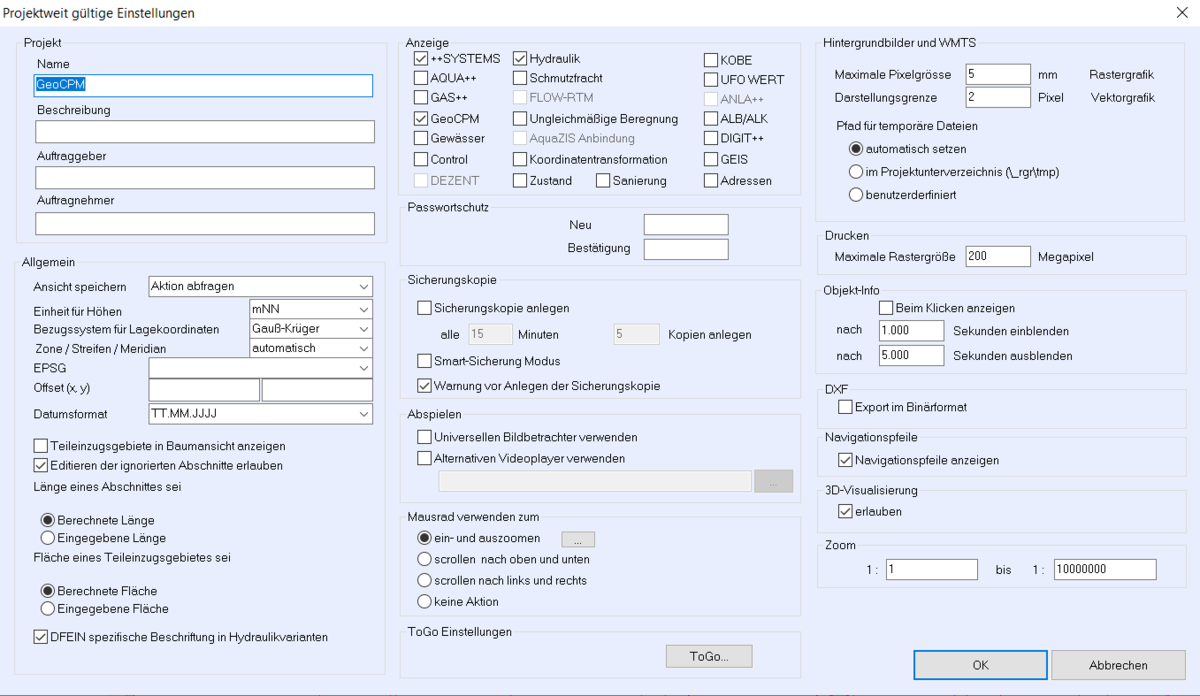Image resolution: width=1200 pixels, height=696 pixels.
Task: Click the project Name input field
Action: pos(204,86)
